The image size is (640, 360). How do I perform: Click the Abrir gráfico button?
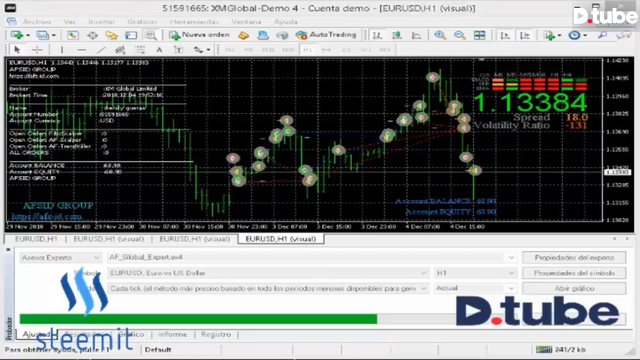(x=574, y=289)
